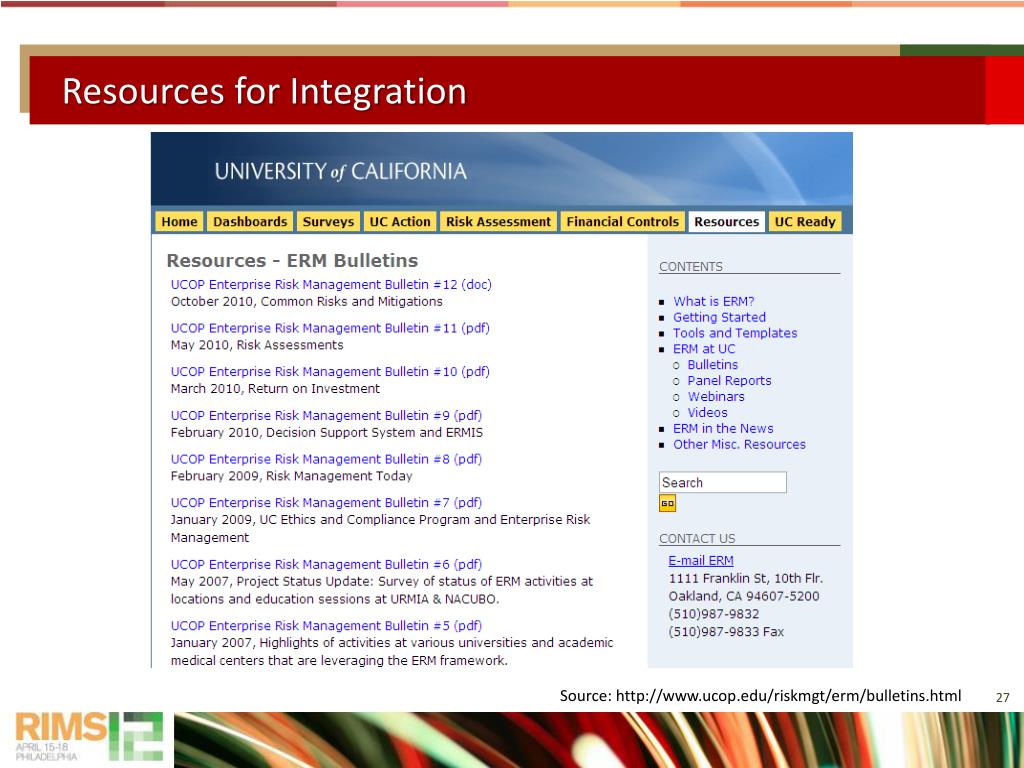Open ERM Bulletin #10 pdf link

pos(330,372)
